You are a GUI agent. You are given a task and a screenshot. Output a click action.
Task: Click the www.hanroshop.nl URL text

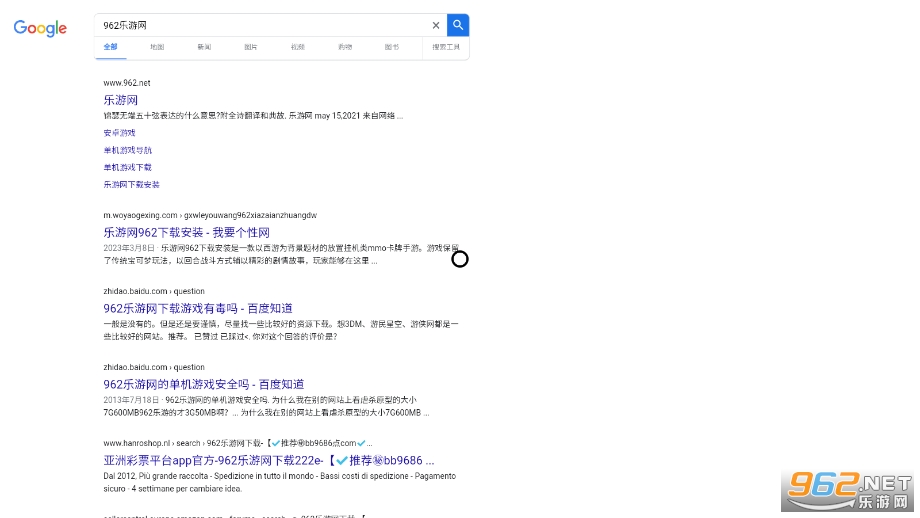pos(238,443)
